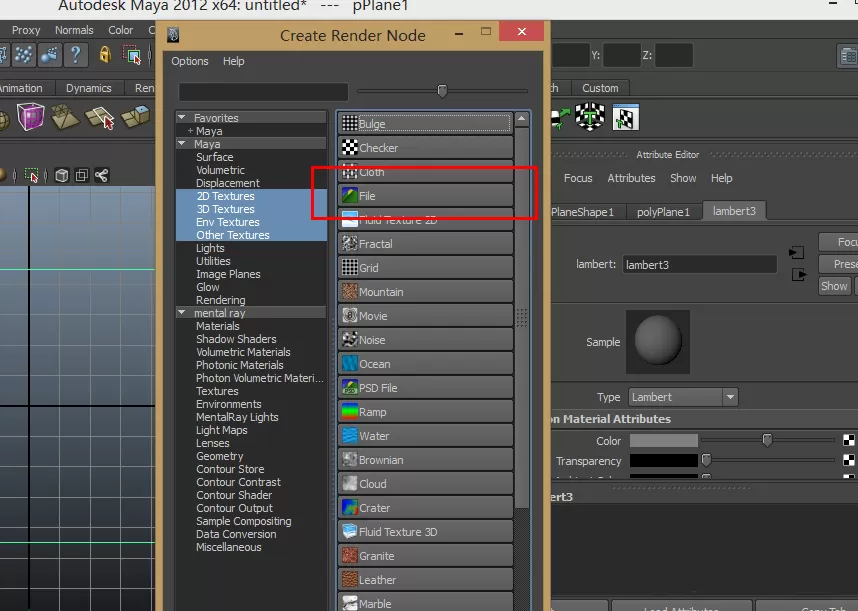Screen dimensions: 858x611
Task: Open the material Type dropdown
Action: tap(683, 397)
